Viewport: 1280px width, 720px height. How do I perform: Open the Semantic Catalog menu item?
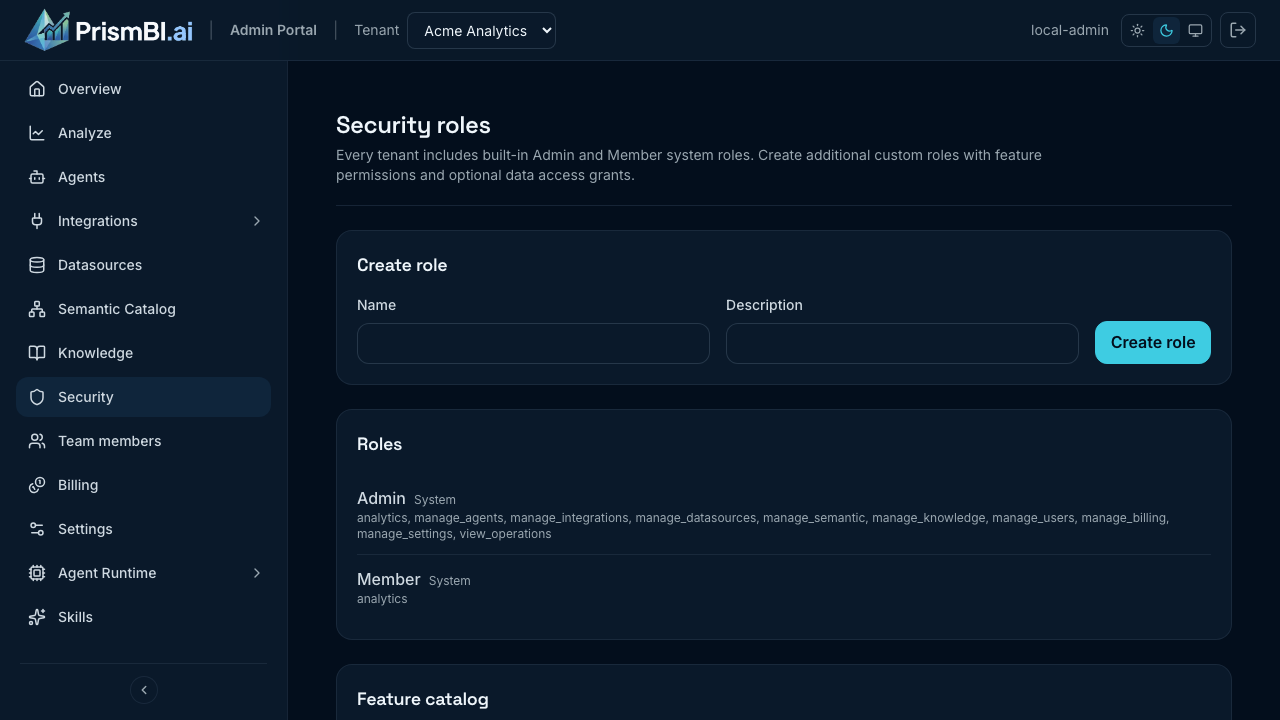(x=143, y=309)
